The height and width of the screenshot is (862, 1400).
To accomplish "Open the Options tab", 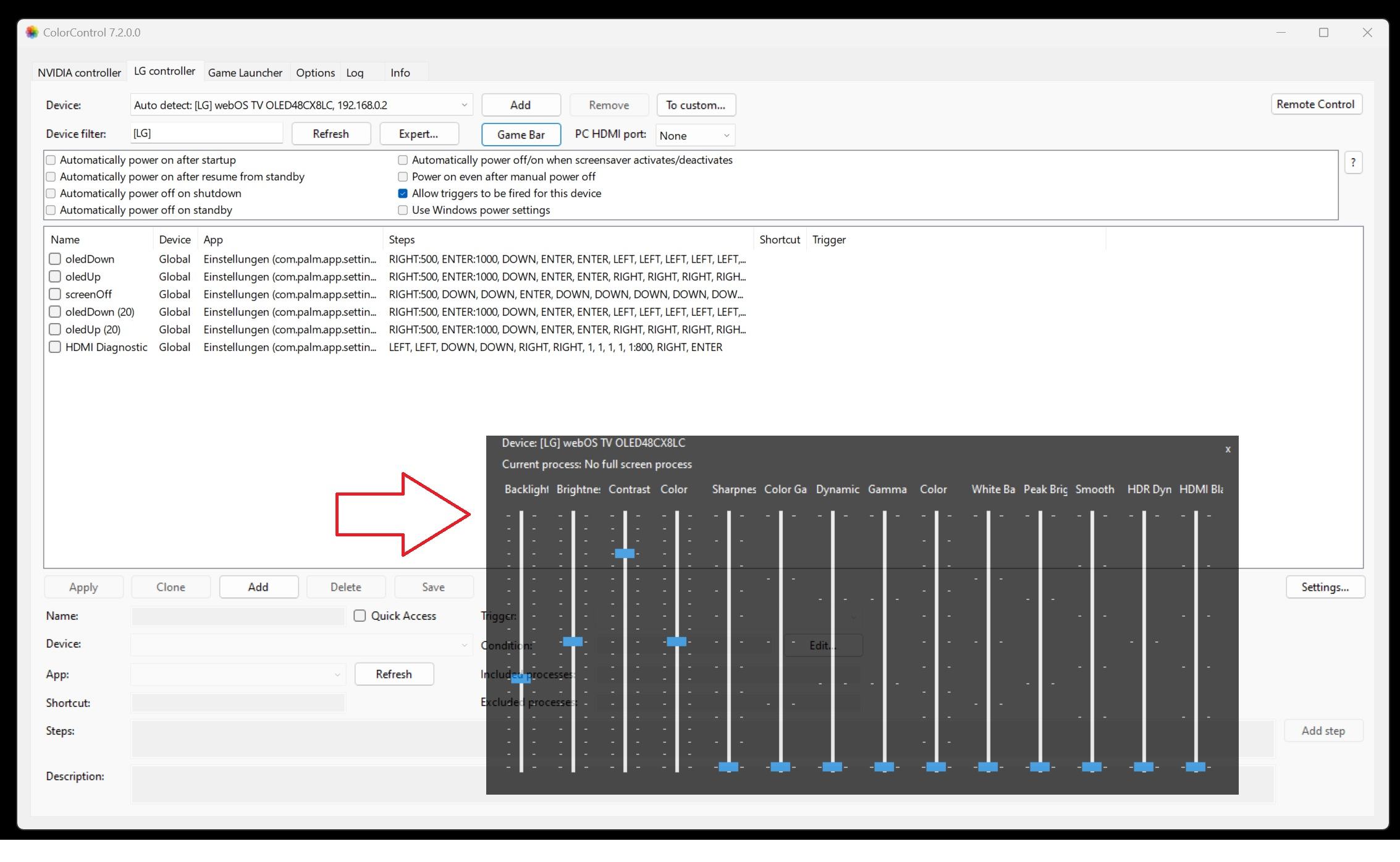I will tap(315, 73).
